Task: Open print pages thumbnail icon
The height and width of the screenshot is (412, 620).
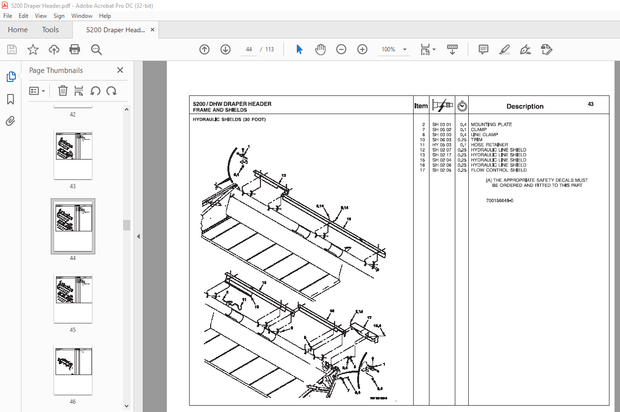Action: (79, 91)
